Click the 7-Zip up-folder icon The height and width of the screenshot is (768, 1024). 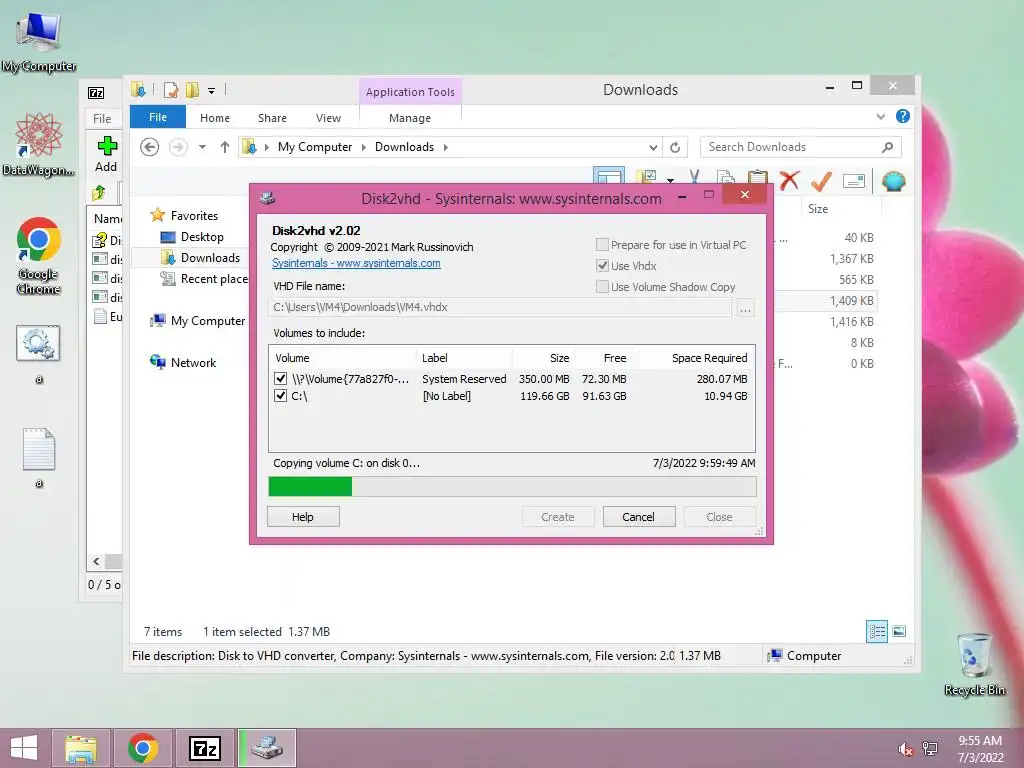[x=99, y=193]
